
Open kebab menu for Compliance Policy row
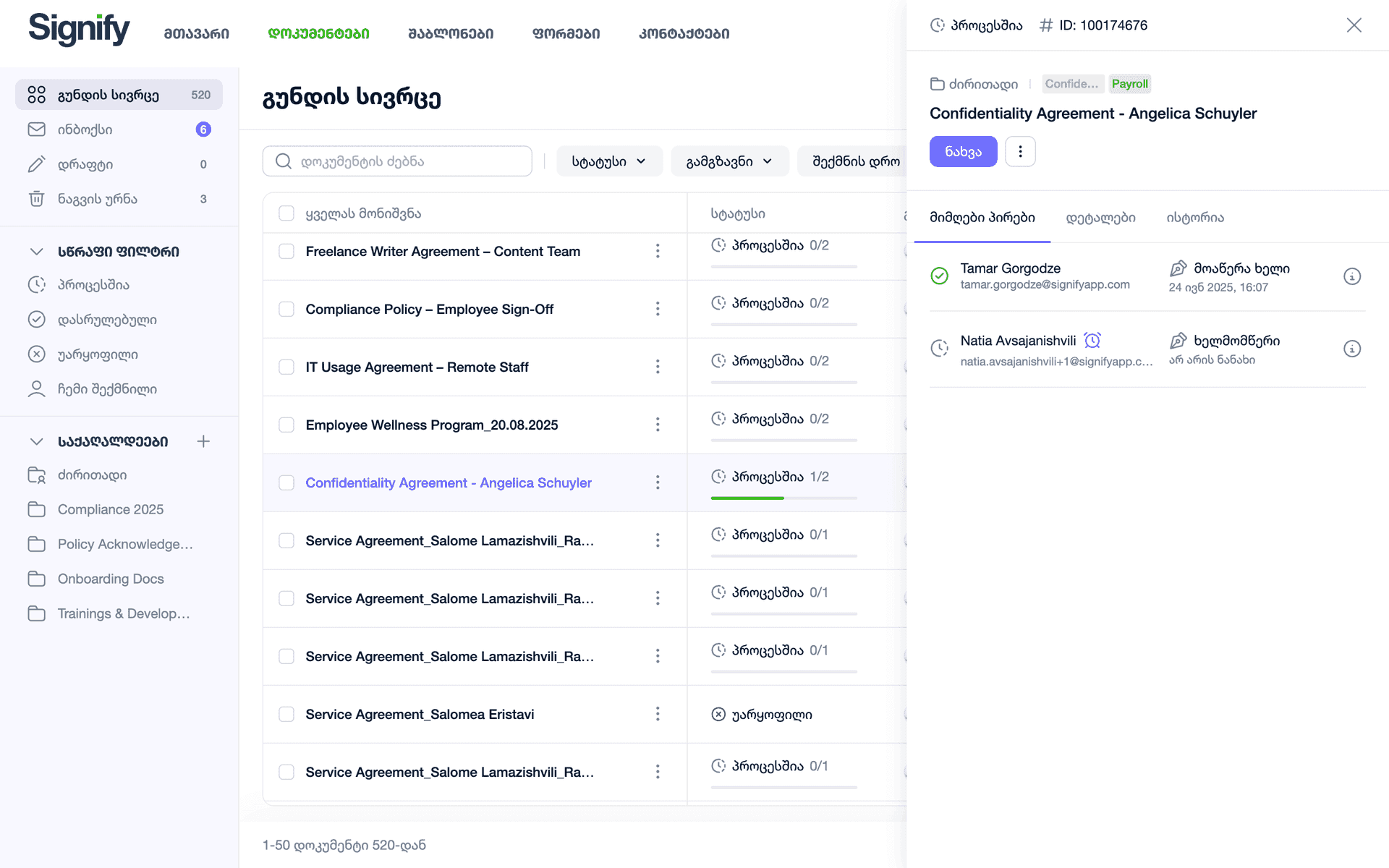[x=658, y=309]
